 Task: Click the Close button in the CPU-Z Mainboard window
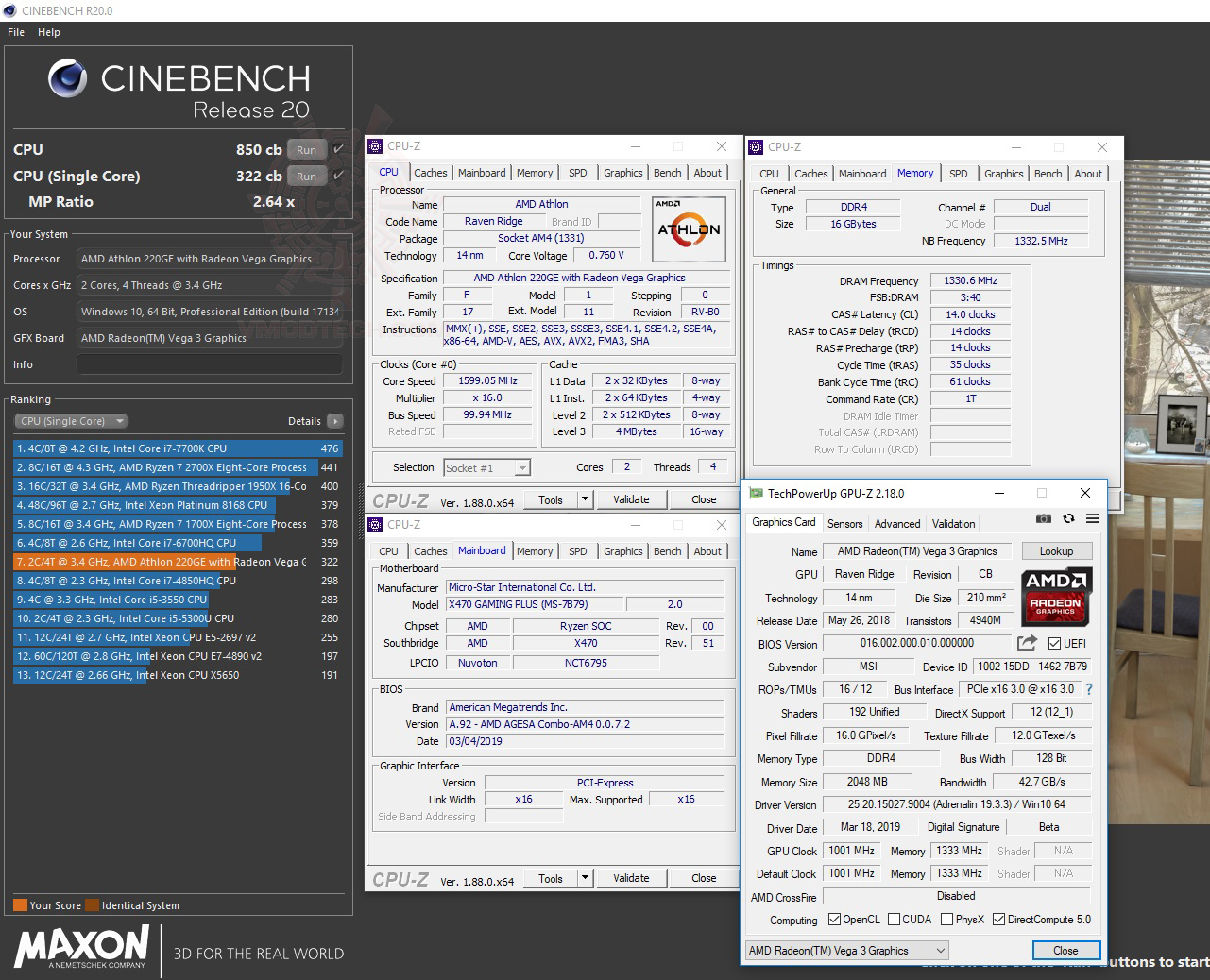704,878
